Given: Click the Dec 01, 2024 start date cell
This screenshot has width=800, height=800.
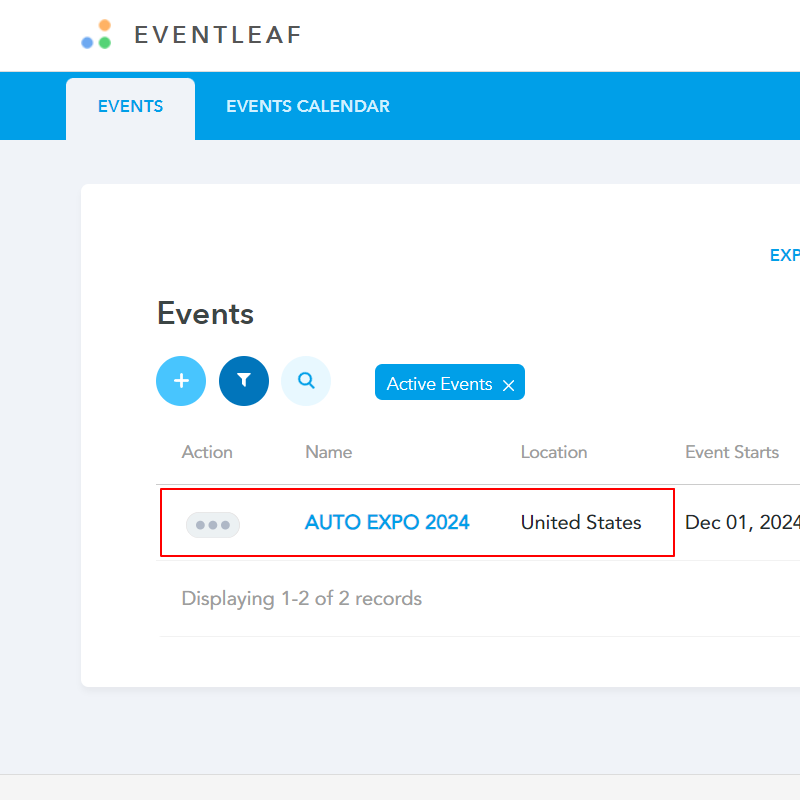Looking at the screenshot, I should 741,522.
